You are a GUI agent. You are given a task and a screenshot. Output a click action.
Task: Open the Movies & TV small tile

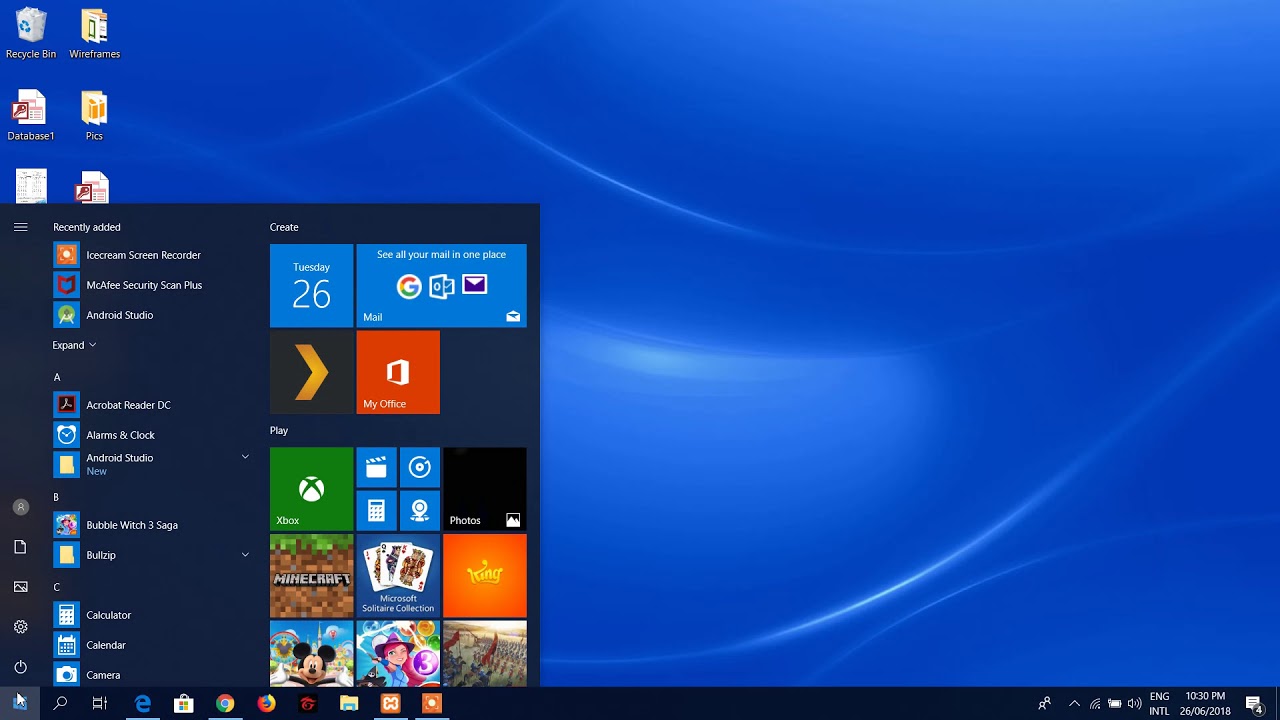[376, 467]
